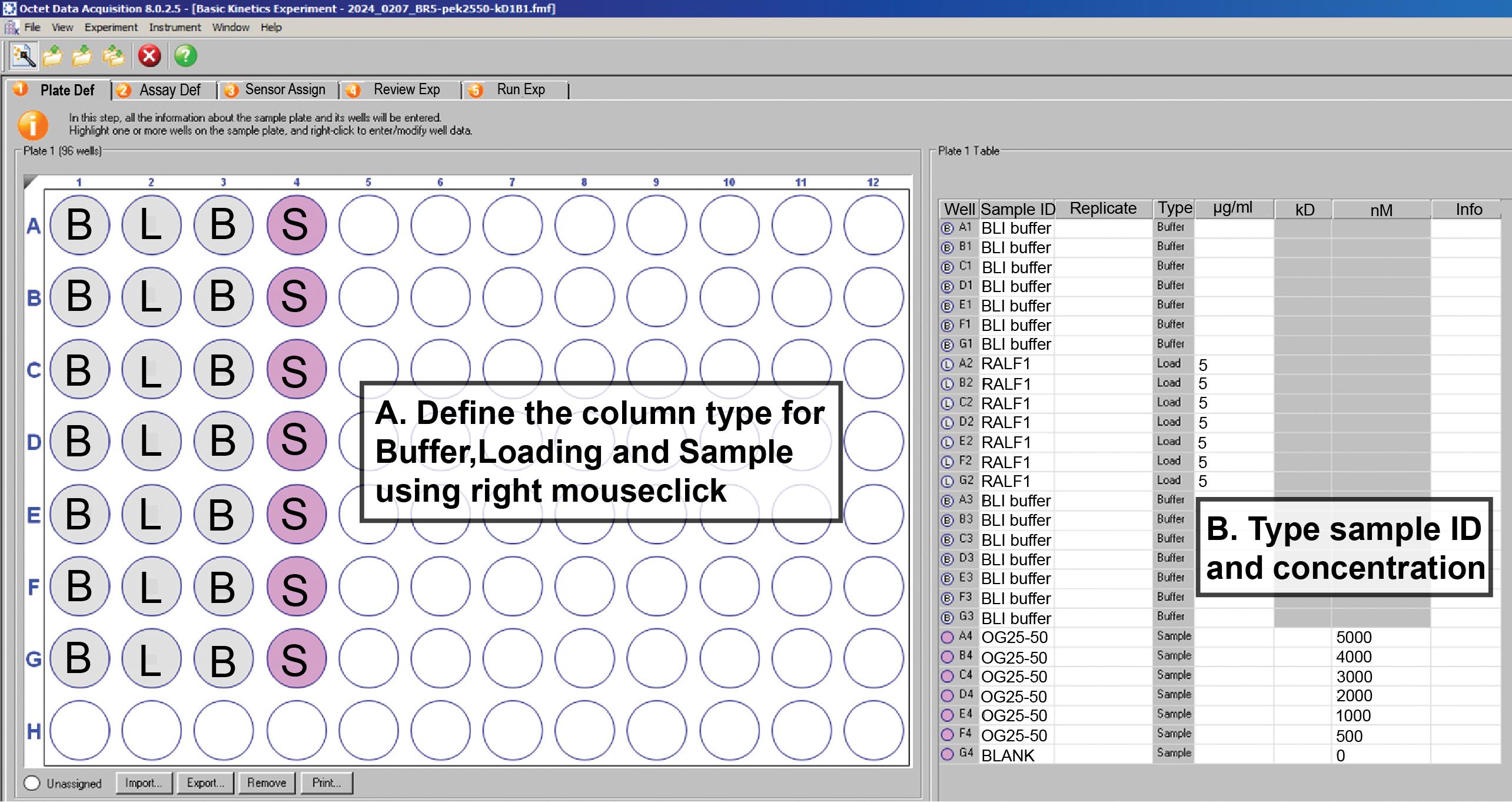This screenshot has width=1512, height=802.
Task: Select load well F2 on the plate map
Action: point(151,586)
